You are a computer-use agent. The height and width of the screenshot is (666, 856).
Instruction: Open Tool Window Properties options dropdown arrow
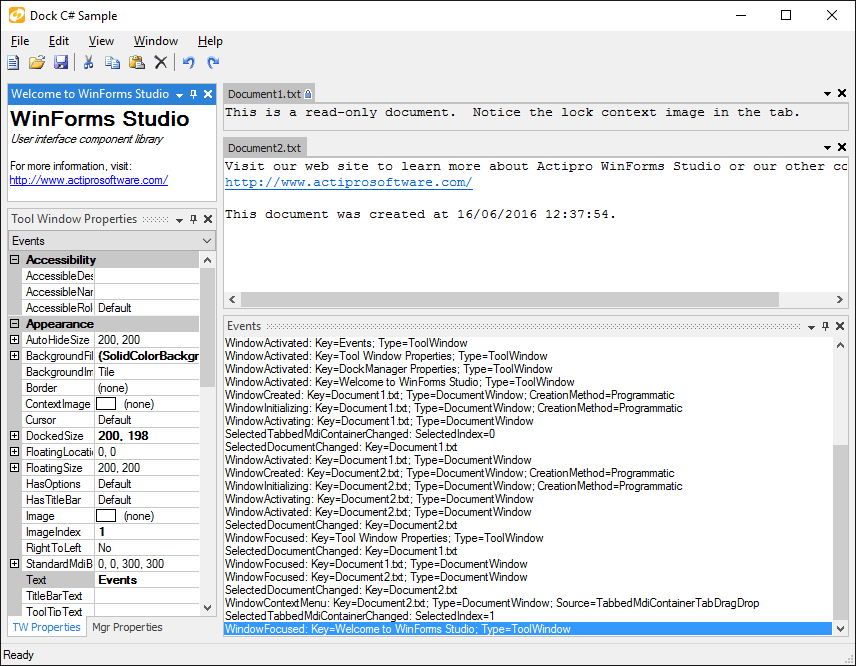(179, 220)
